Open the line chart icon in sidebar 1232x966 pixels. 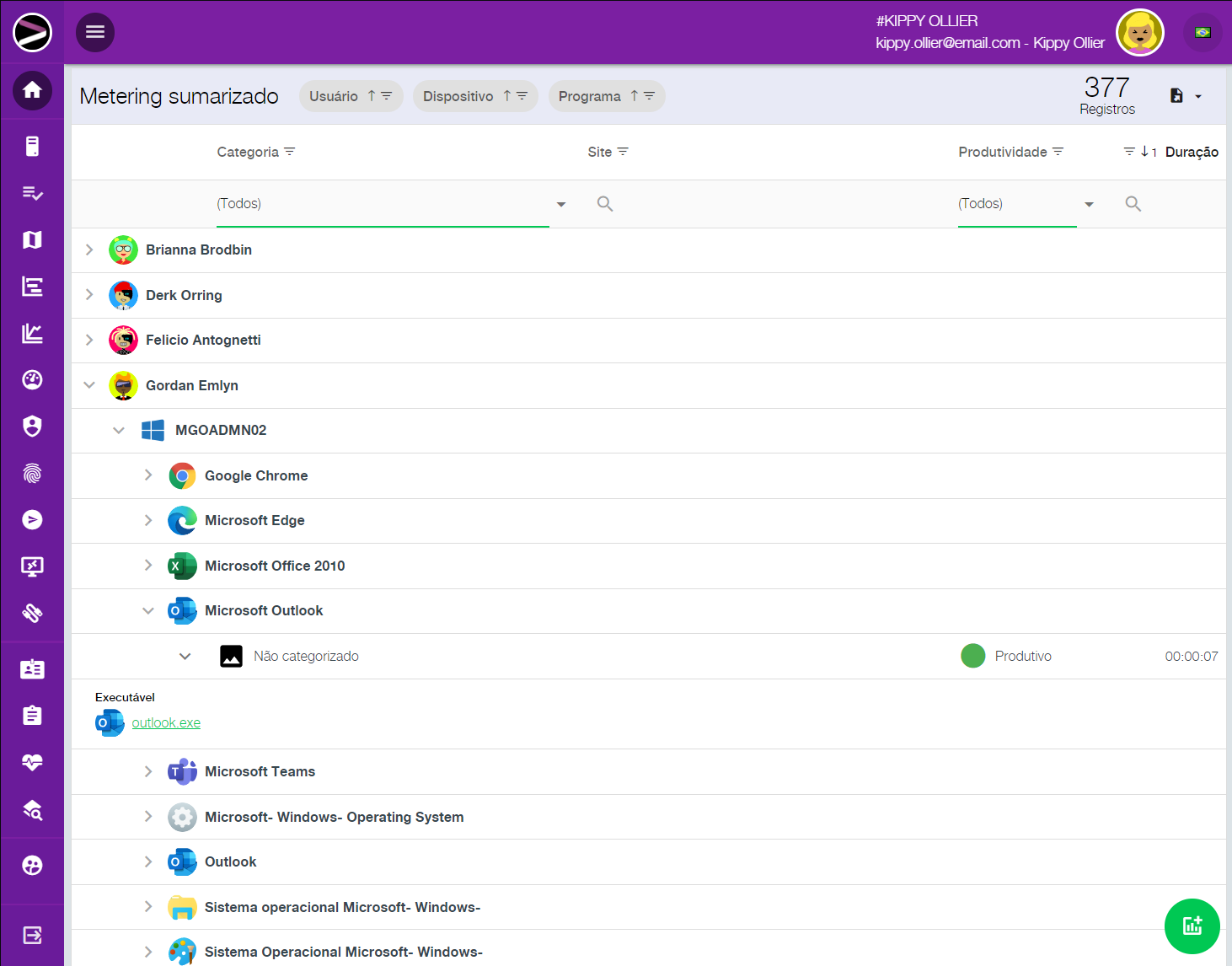(32, 334)
